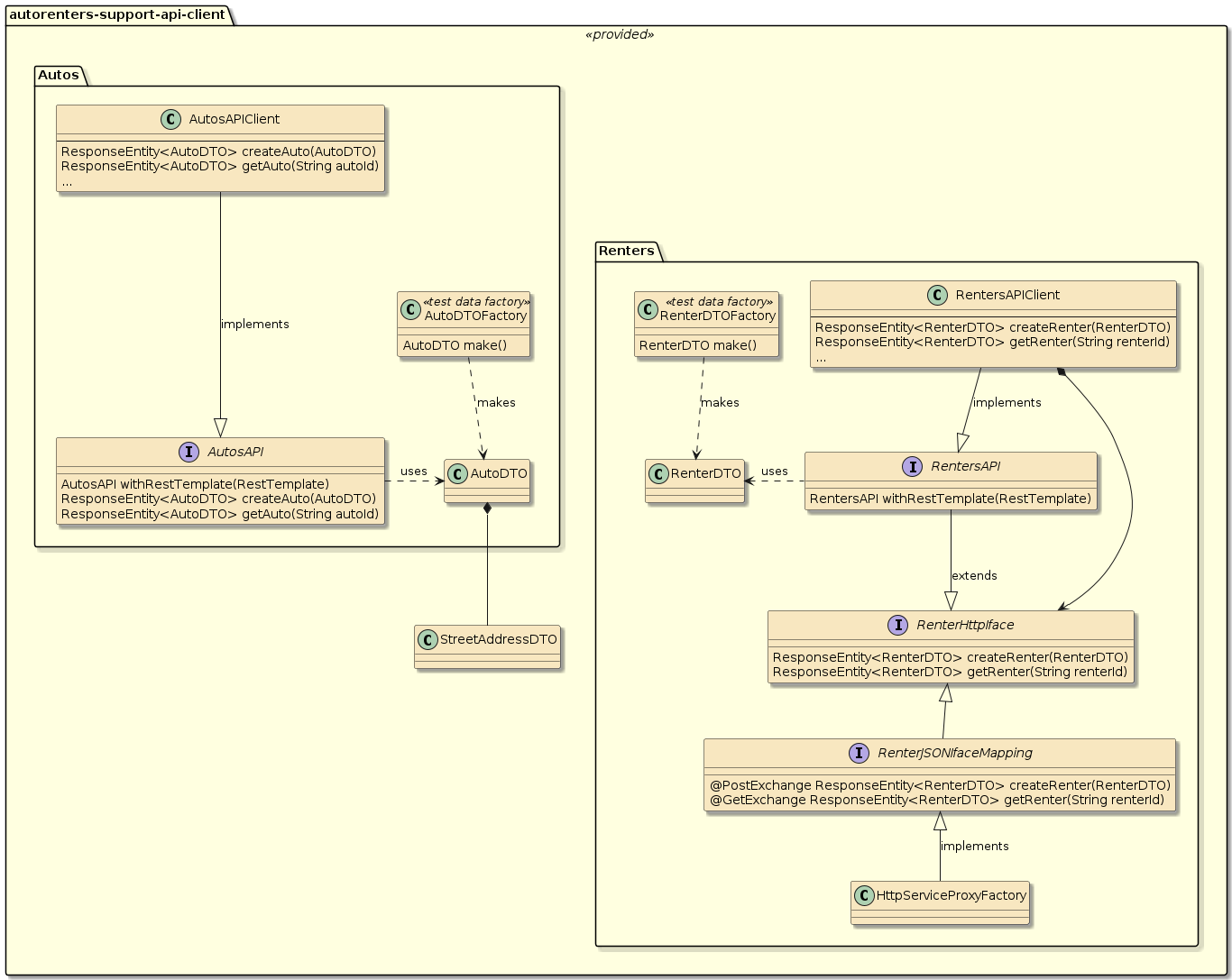The height and width of the screenshot is (980, 1232).
Task: Click the RenterHttpIface interface name
Action: [x=964, y=625]
